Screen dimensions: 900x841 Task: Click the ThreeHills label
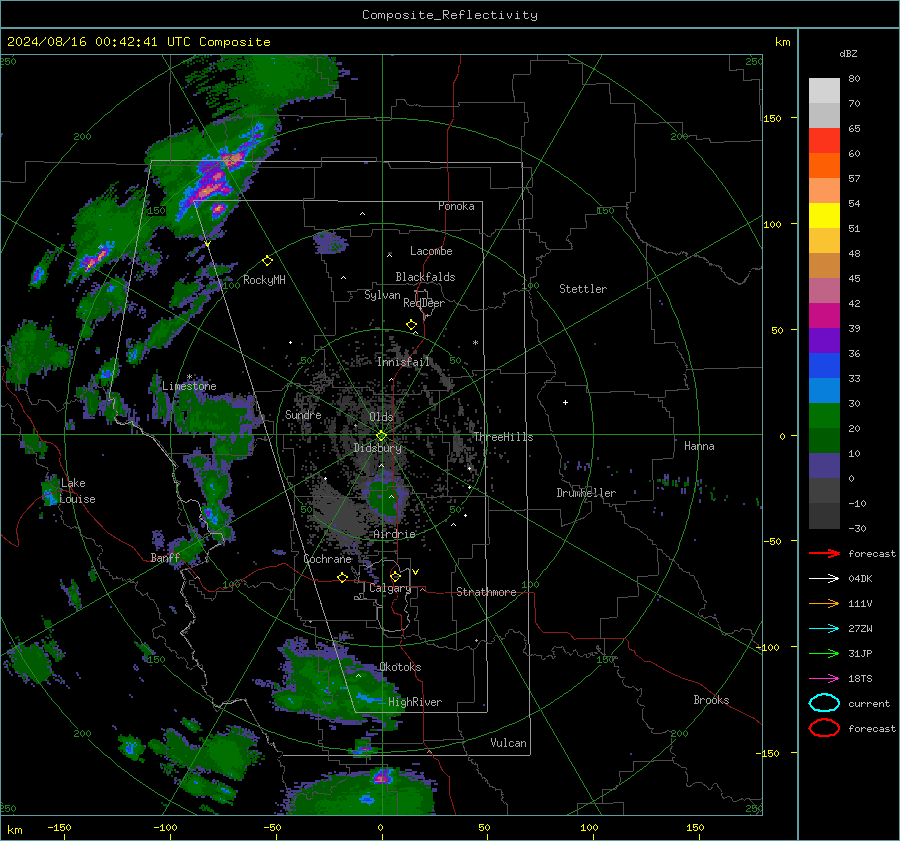click(503, 437)
